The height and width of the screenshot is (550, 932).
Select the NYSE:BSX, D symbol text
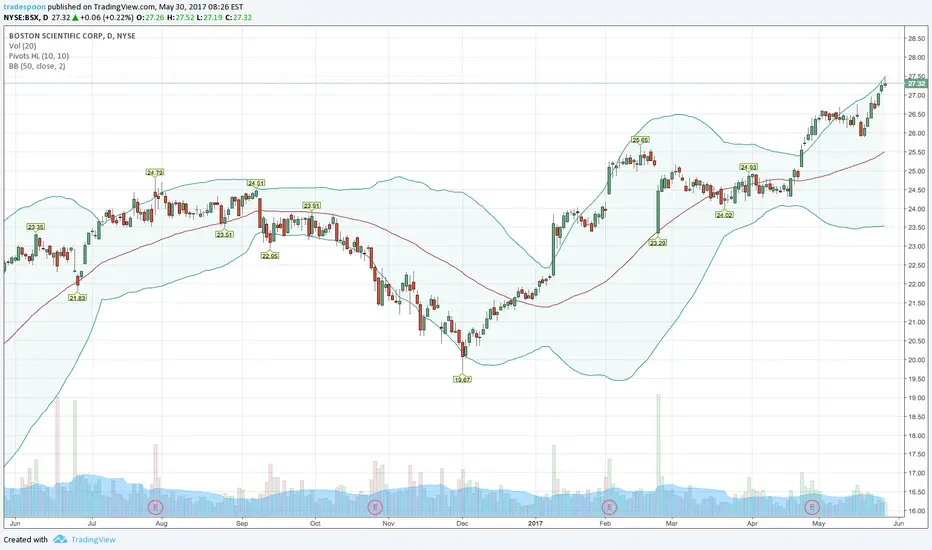(x=26, y=17)
